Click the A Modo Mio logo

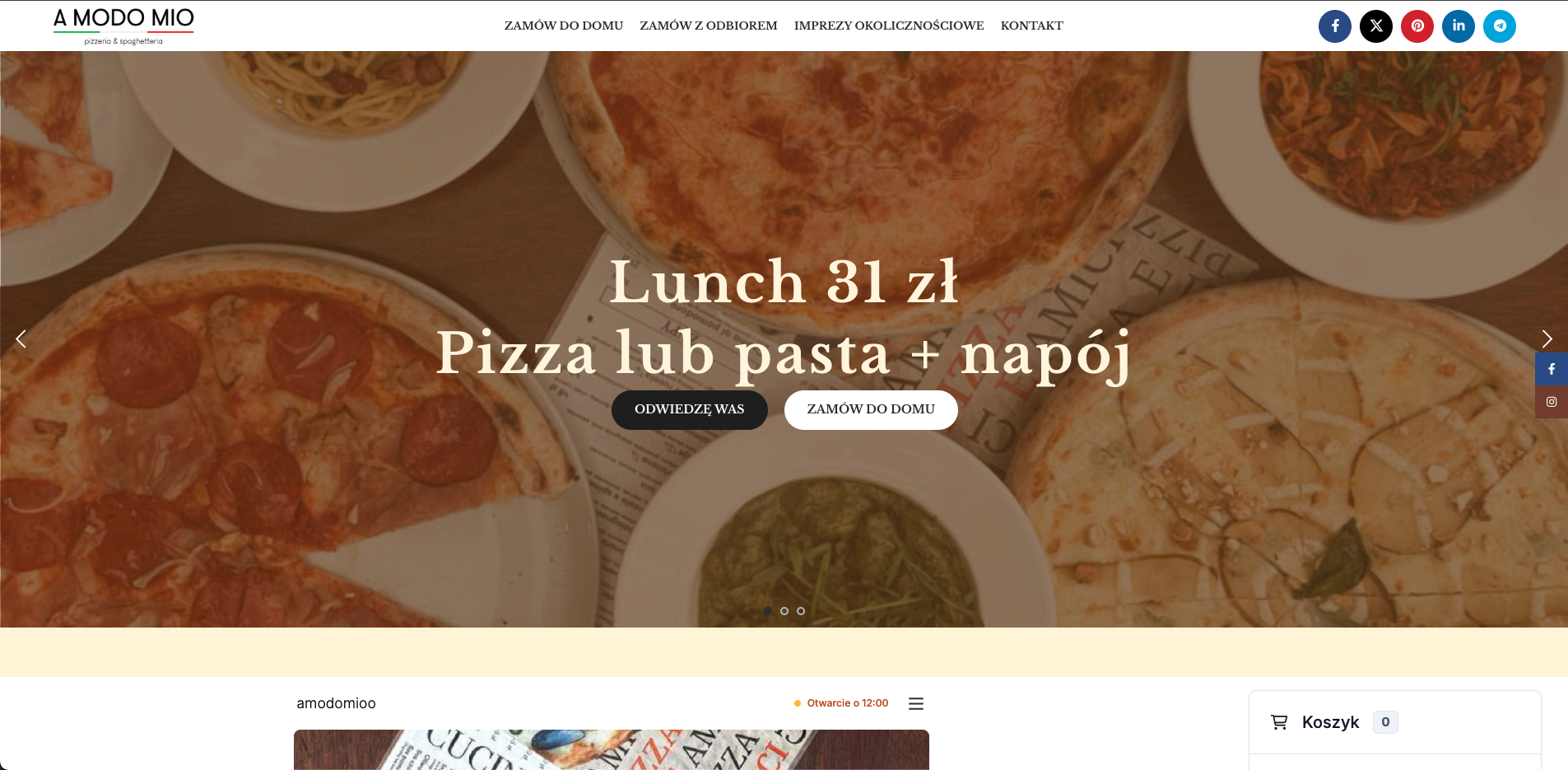click(123, 26)
